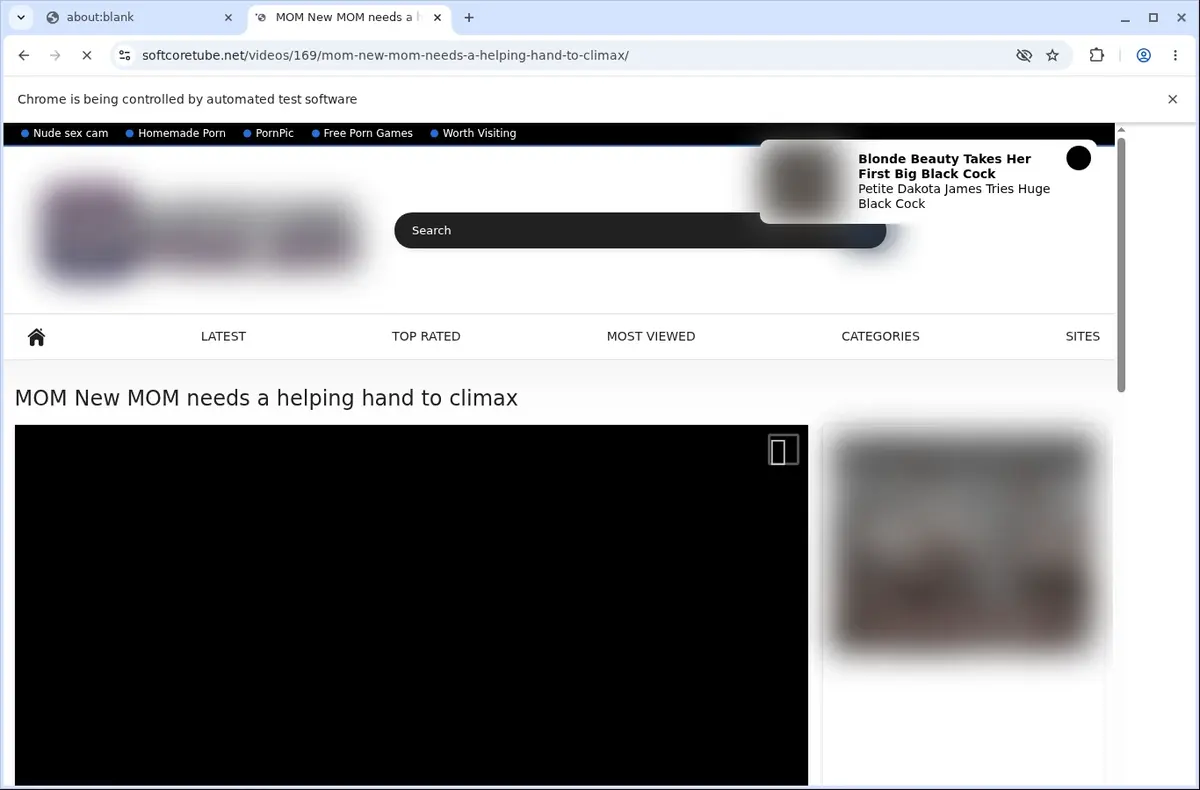
Task: Click the scrollbar up arrow
Action: [x=1121, y=130]
